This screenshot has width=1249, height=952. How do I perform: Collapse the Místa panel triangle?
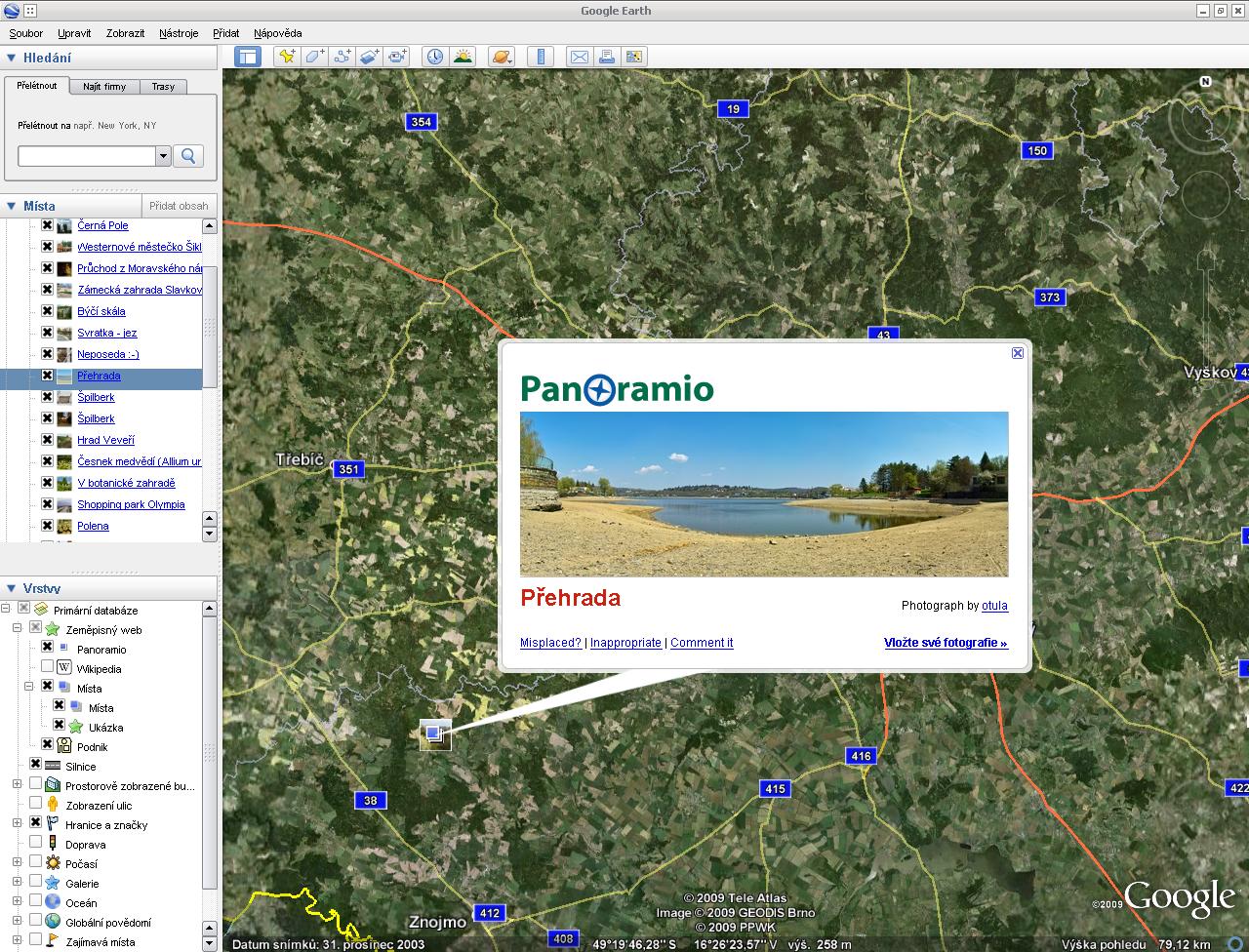pyautogui.click(x=12, y=206)
